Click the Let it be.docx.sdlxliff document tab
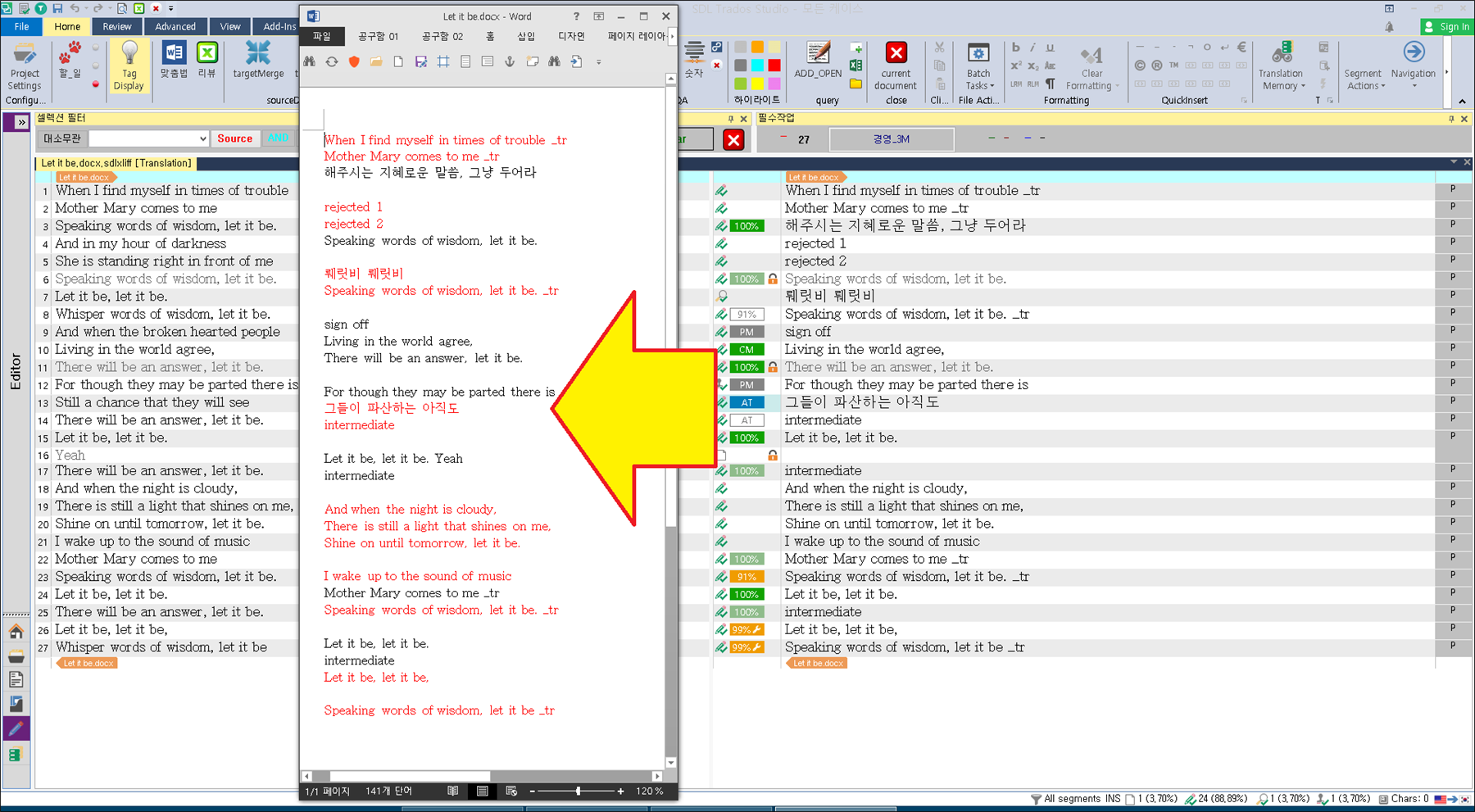Viewport: 1475px width, 812px height. [116, 163]
